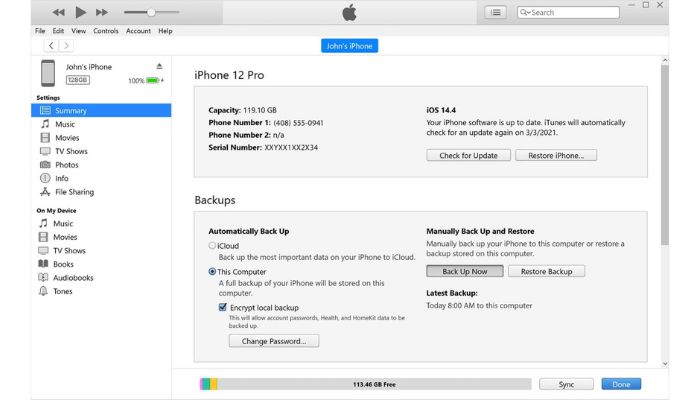The image size is (700, 400).
Task: Click Restore Backup button
Action: 546,271
